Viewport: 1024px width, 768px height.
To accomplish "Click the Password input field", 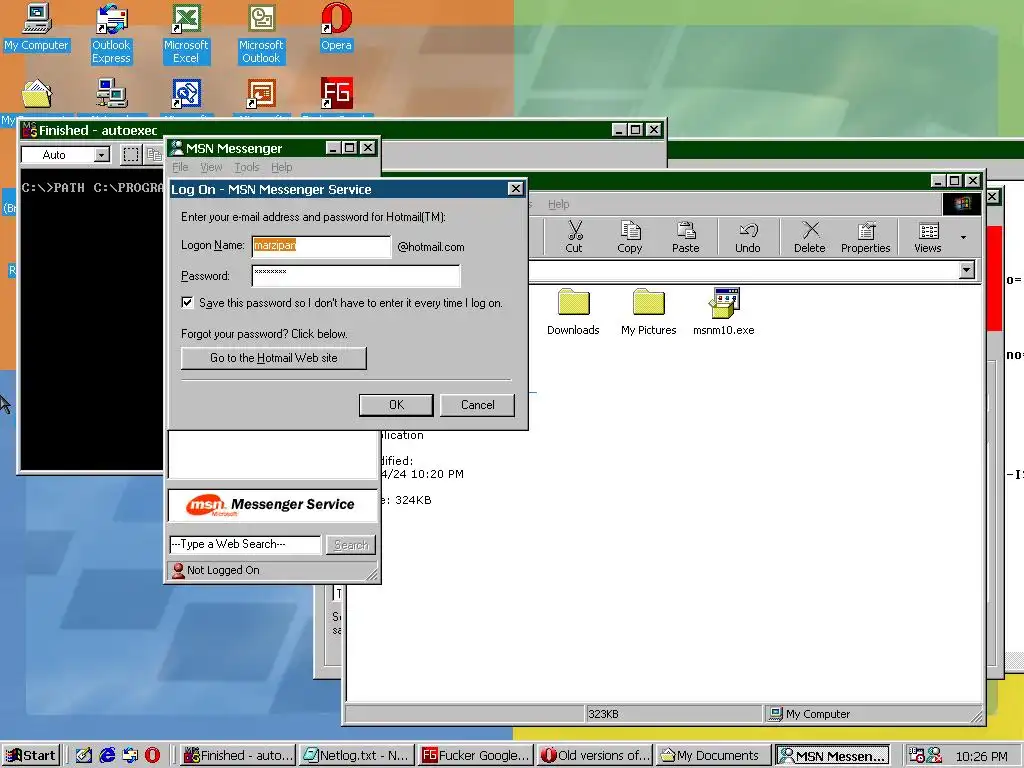I will pyautogui.click(x=356, y=276).
